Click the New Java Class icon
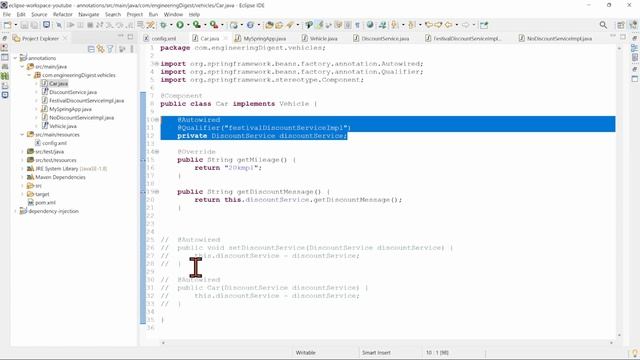The image size is (640, 360). [x=250, y=25]
